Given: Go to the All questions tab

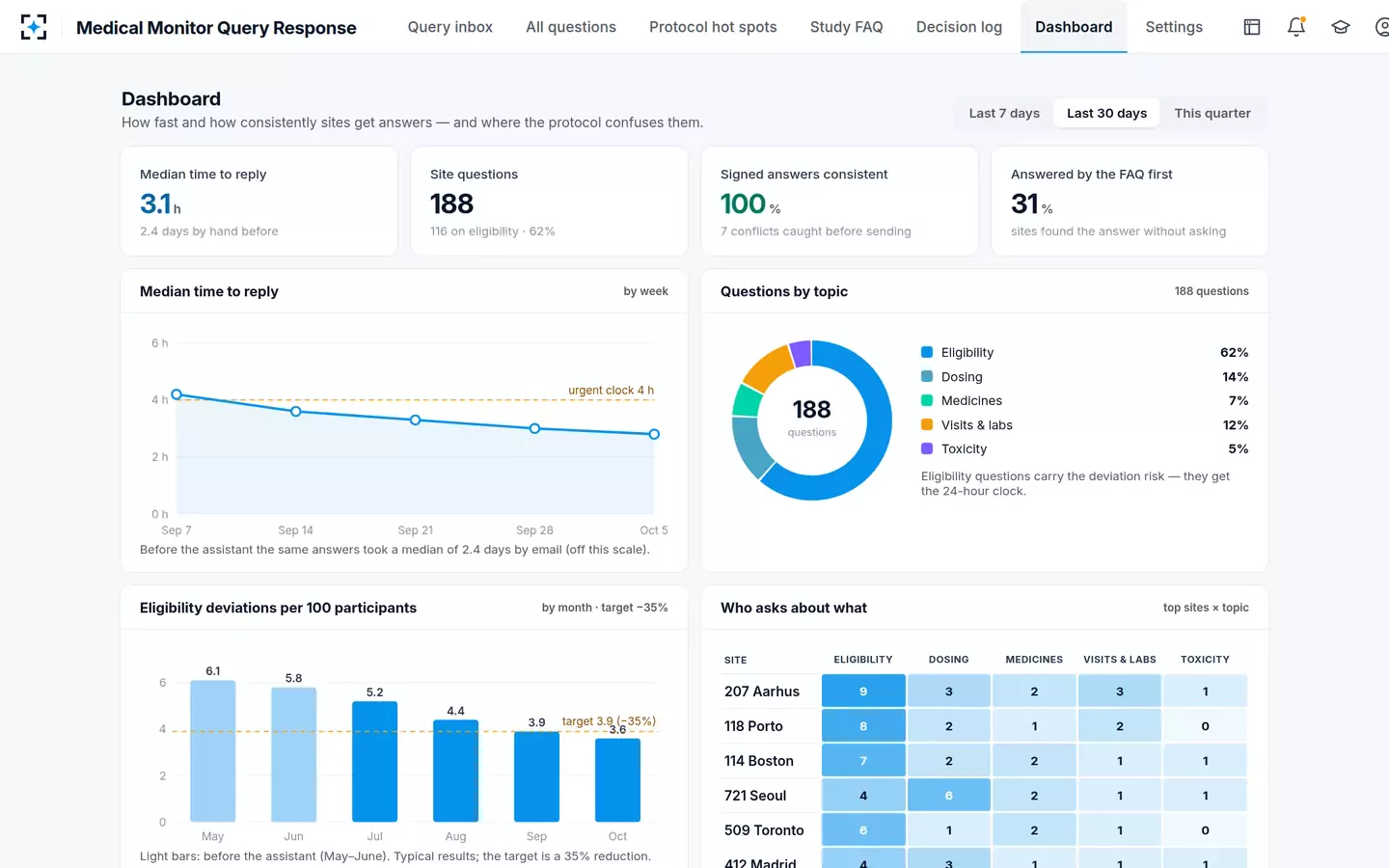Looking at the screenshot, I should 571,27.
